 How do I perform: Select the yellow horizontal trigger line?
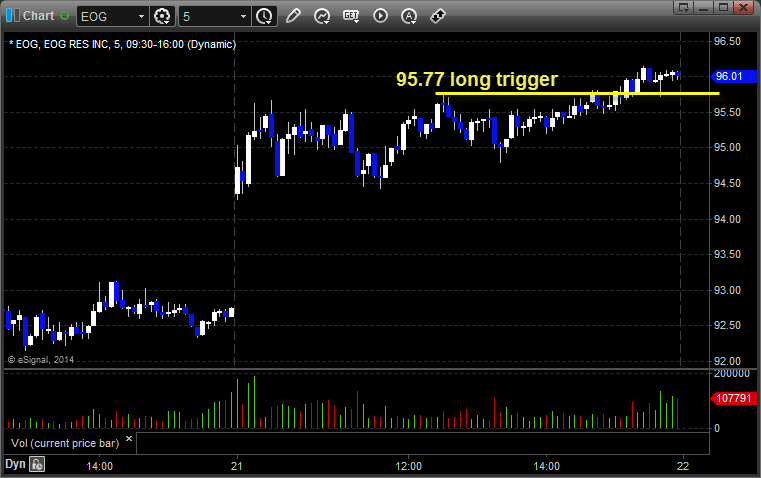click(x=577, y=93)
